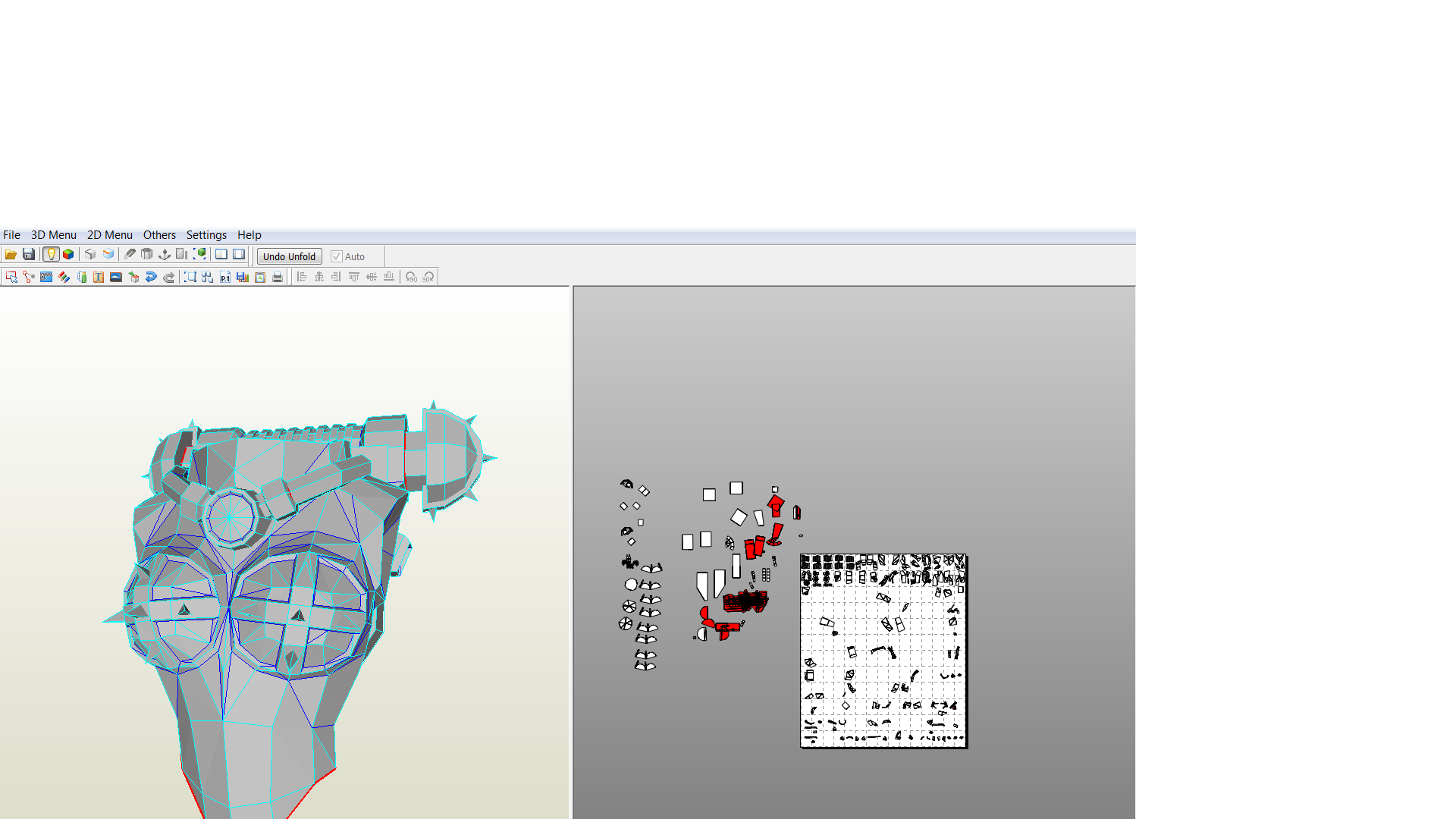Viewport: 1456px width, 819px height.
Task: Open the File menu
Action: click(x=11, y=235)
